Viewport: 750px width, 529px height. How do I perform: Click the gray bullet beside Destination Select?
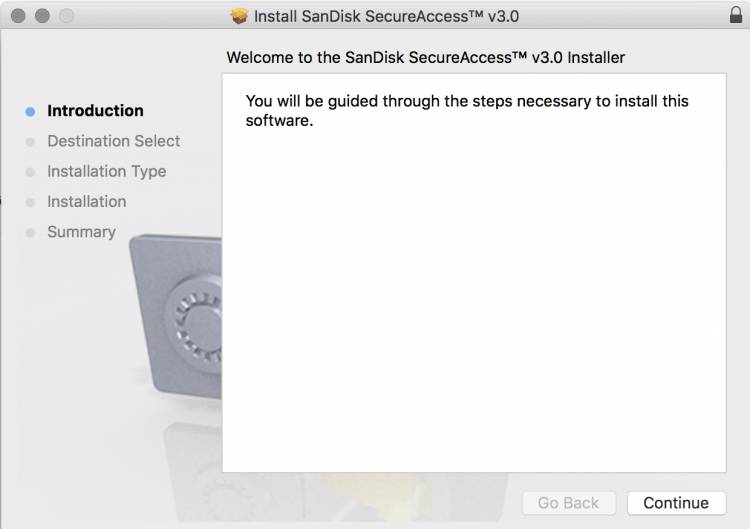tap(30, 142)
